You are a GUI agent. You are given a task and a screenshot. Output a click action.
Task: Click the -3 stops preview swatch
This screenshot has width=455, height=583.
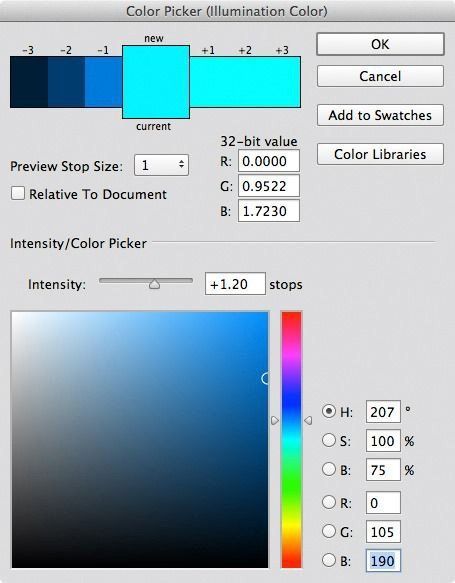[29, 82]
